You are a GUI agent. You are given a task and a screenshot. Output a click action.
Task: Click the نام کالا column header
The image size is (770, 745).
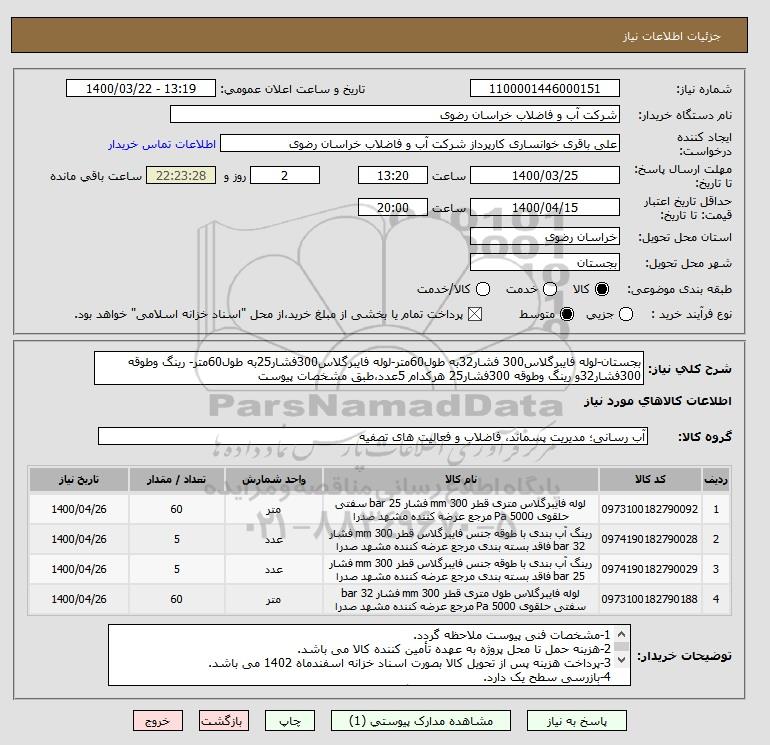point(461,479)
